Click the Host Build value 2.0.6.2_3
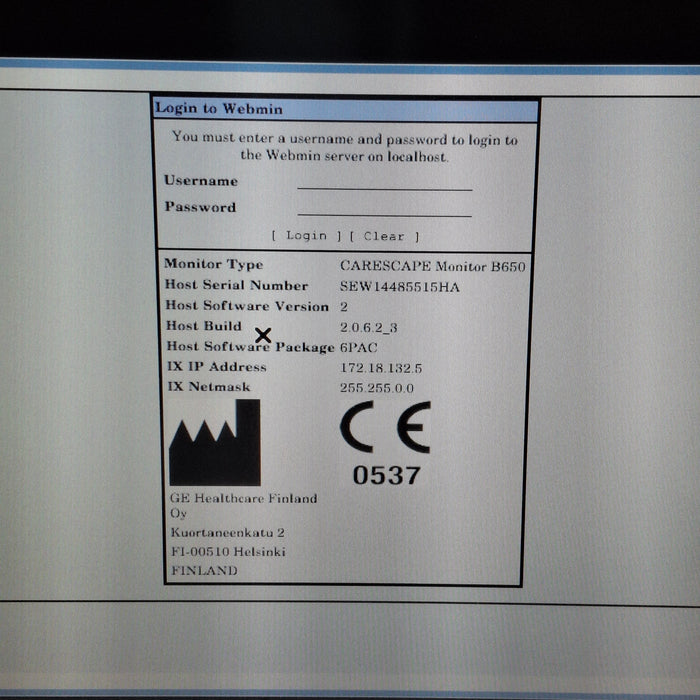The height and width of the screenshot is (700, 700). click(369, 327)
